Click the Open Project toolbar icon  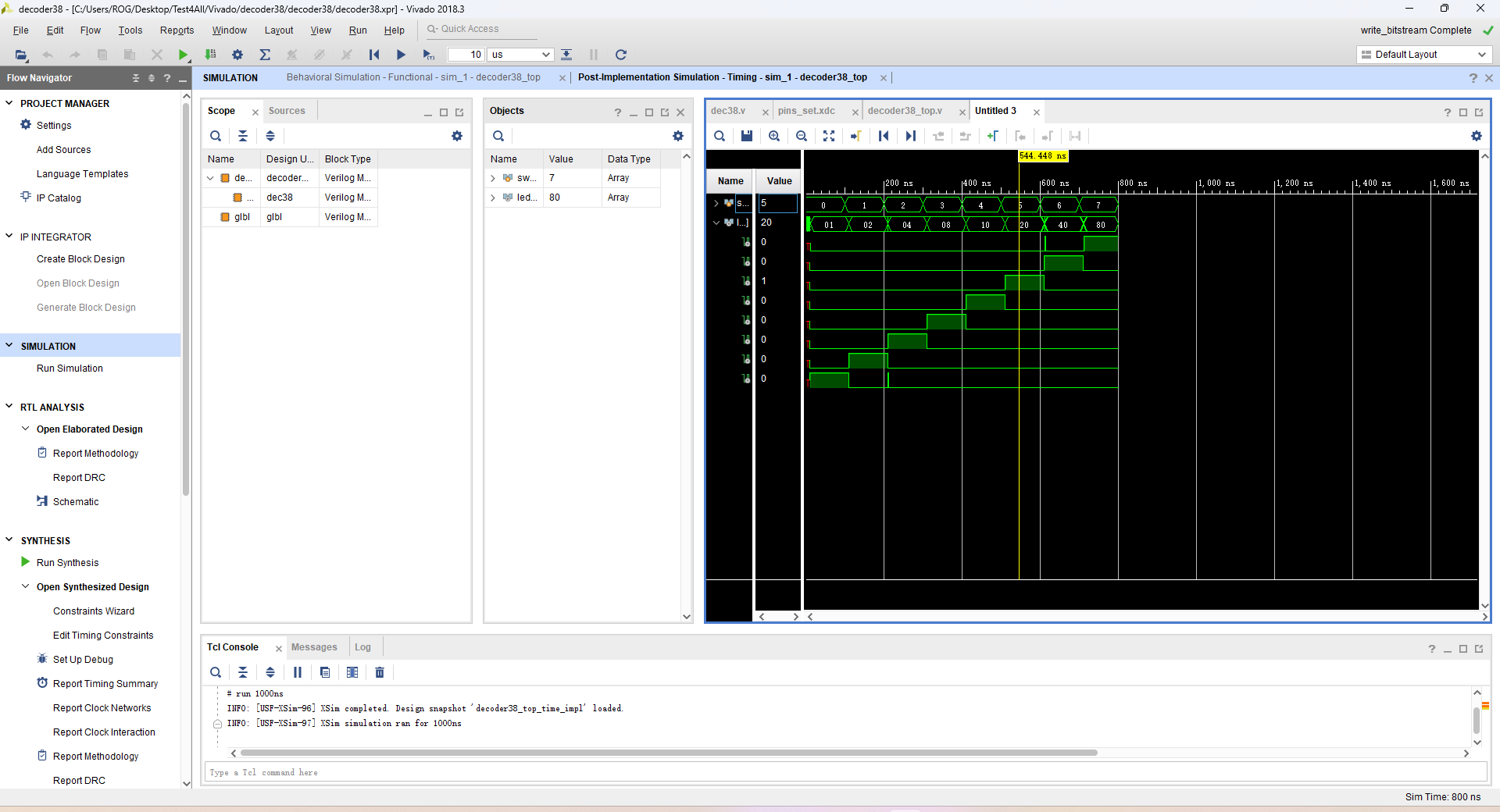pos(21,55)
